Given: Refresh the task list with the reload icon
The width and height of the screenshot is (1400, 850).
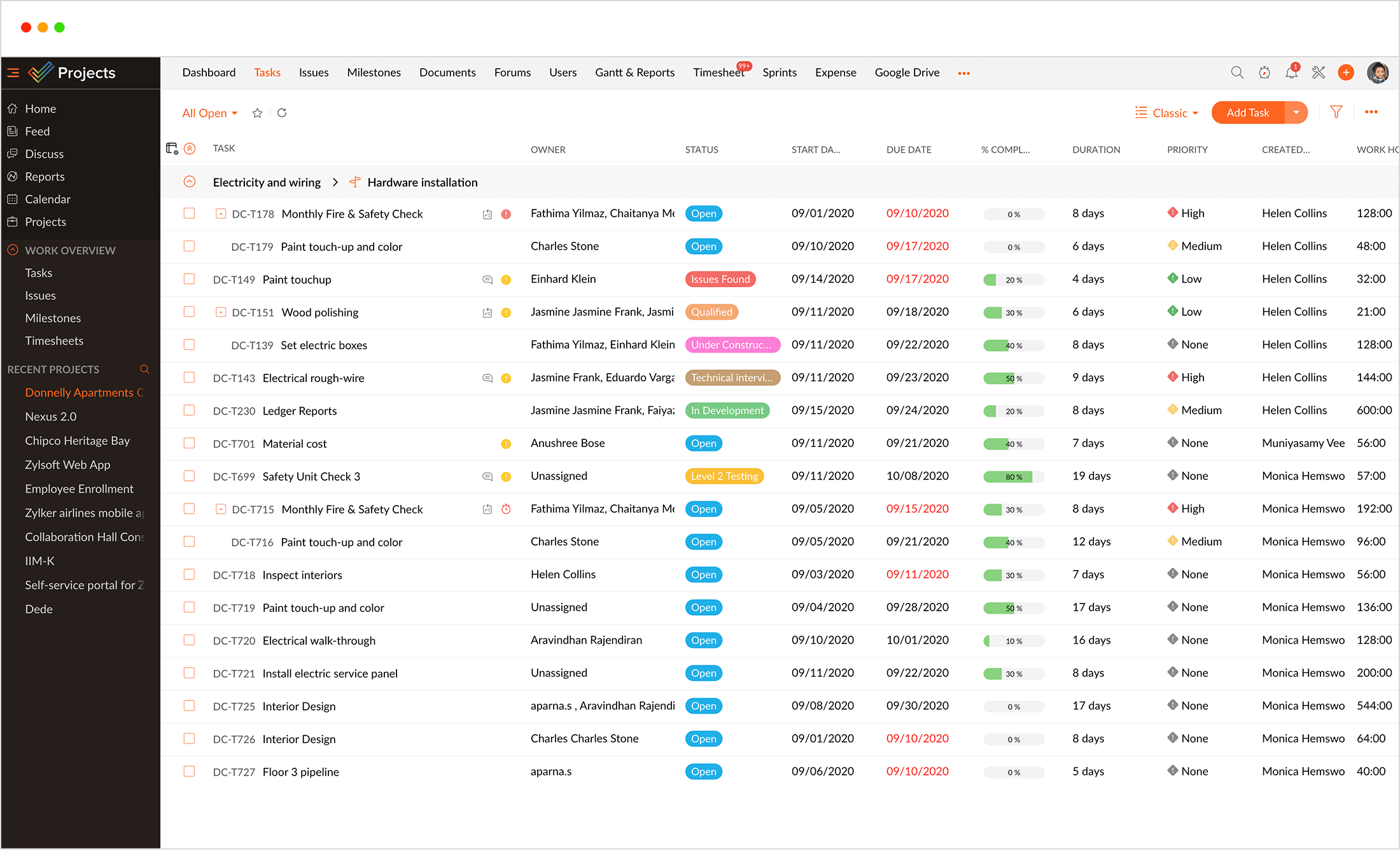Looking at the screenshot, I should [282, 113].
